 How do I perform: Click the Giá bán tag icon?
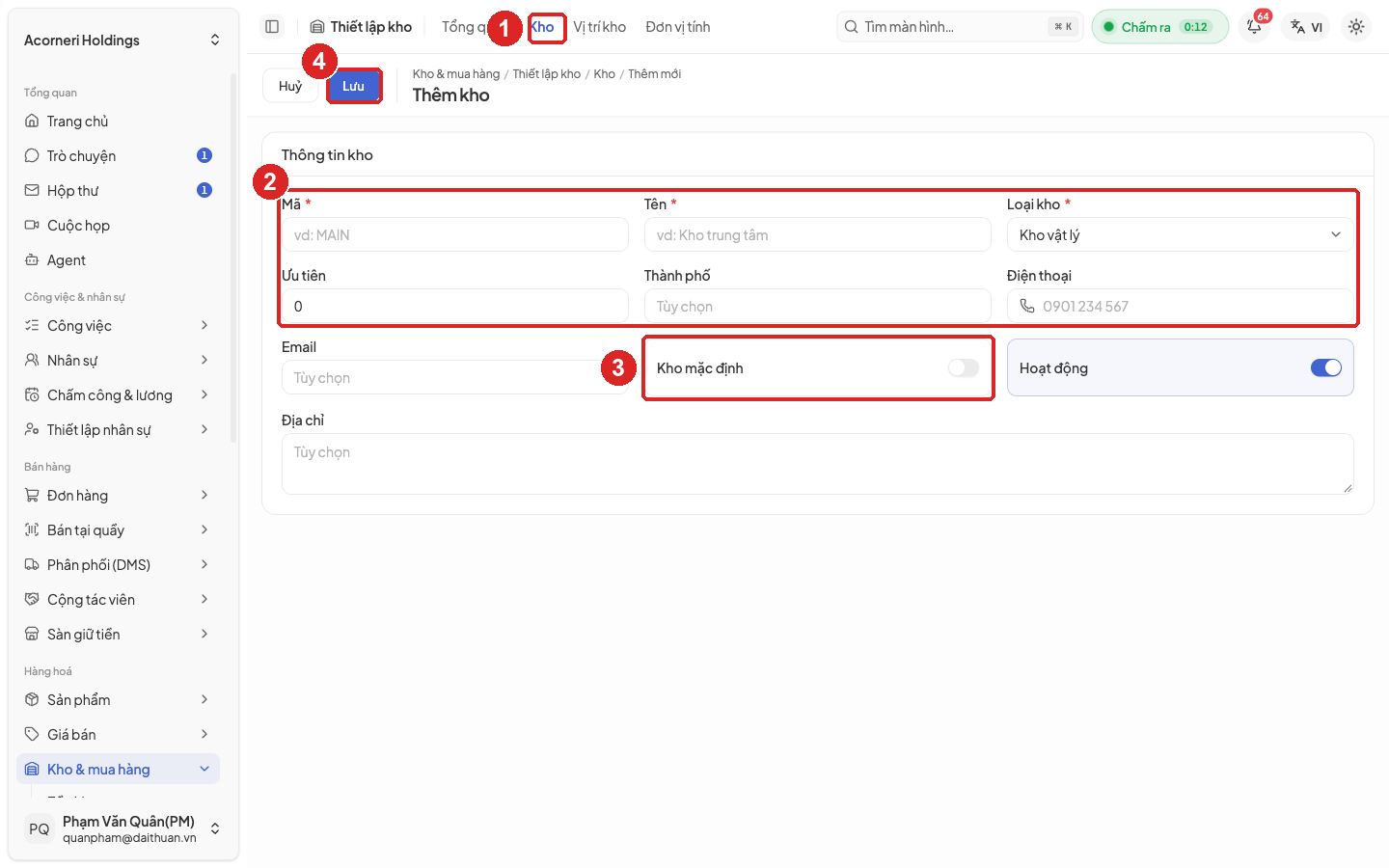(32, 735)
